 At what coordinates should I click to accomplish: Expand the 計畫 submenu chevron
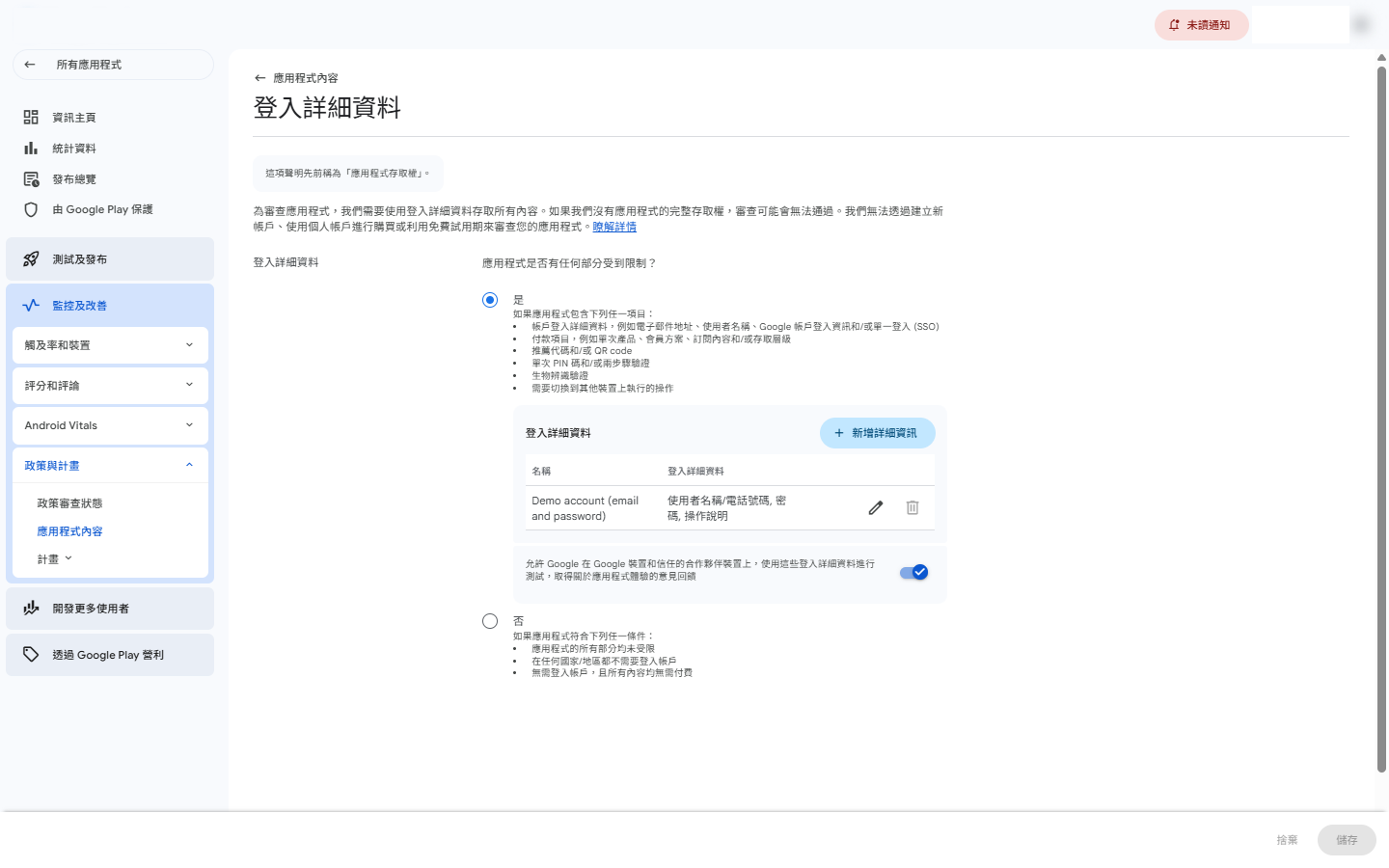tap(68, 558)
